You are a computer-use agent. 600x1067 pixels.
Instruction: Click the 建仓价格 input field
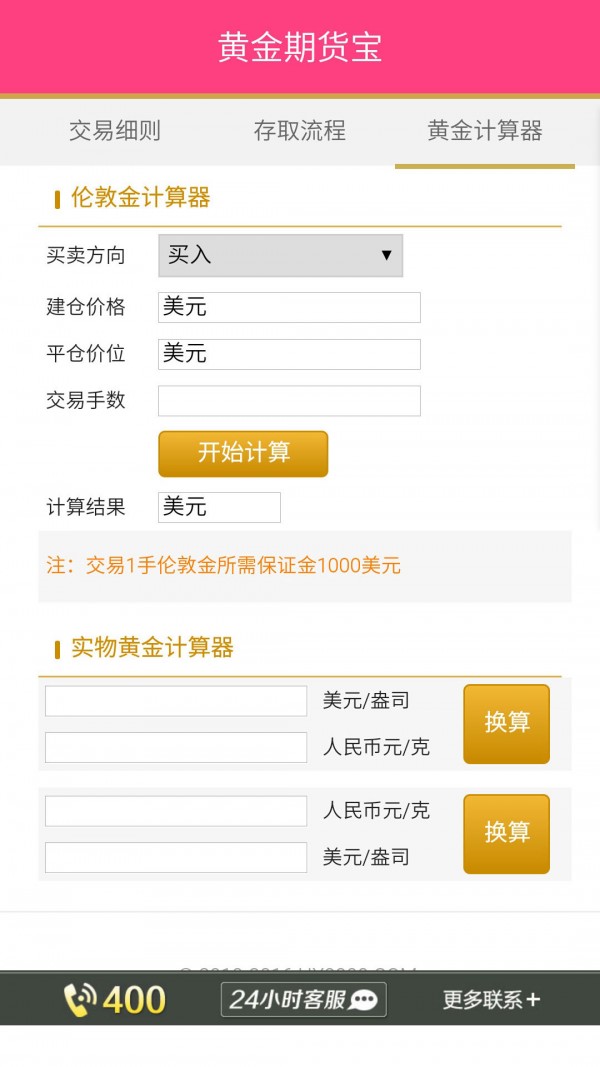pos(288,307)
